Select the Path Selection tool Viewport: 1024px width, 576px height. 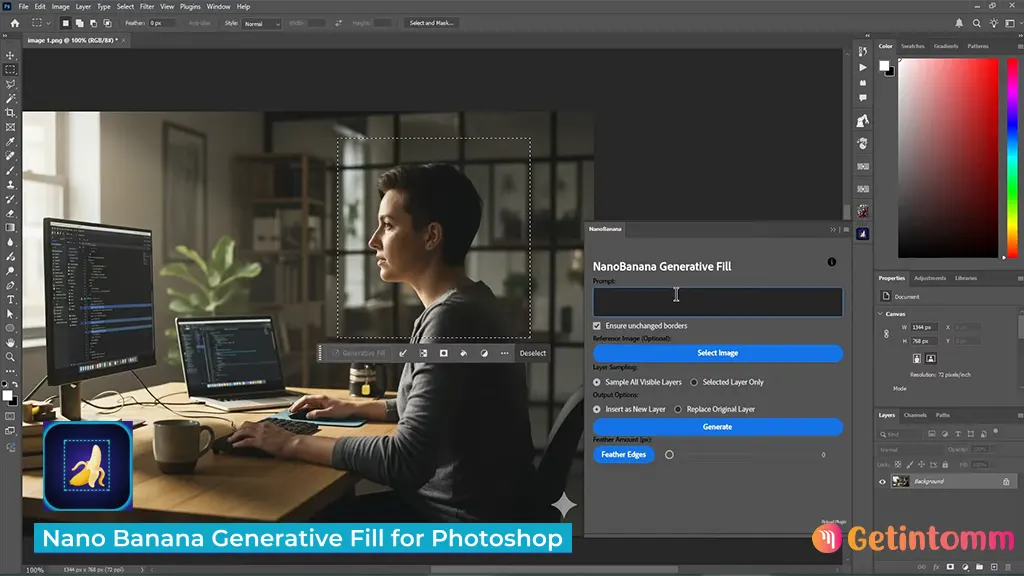[x=10, y=314]
